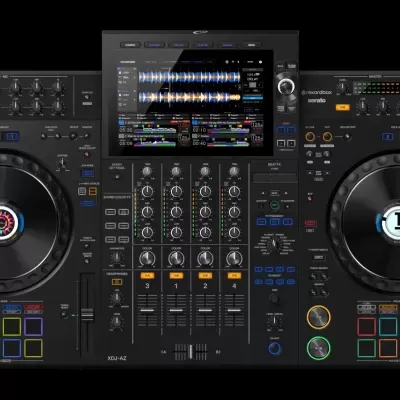
Task: Toggle channel 4 CUE button
Action: tap(234, 276)
